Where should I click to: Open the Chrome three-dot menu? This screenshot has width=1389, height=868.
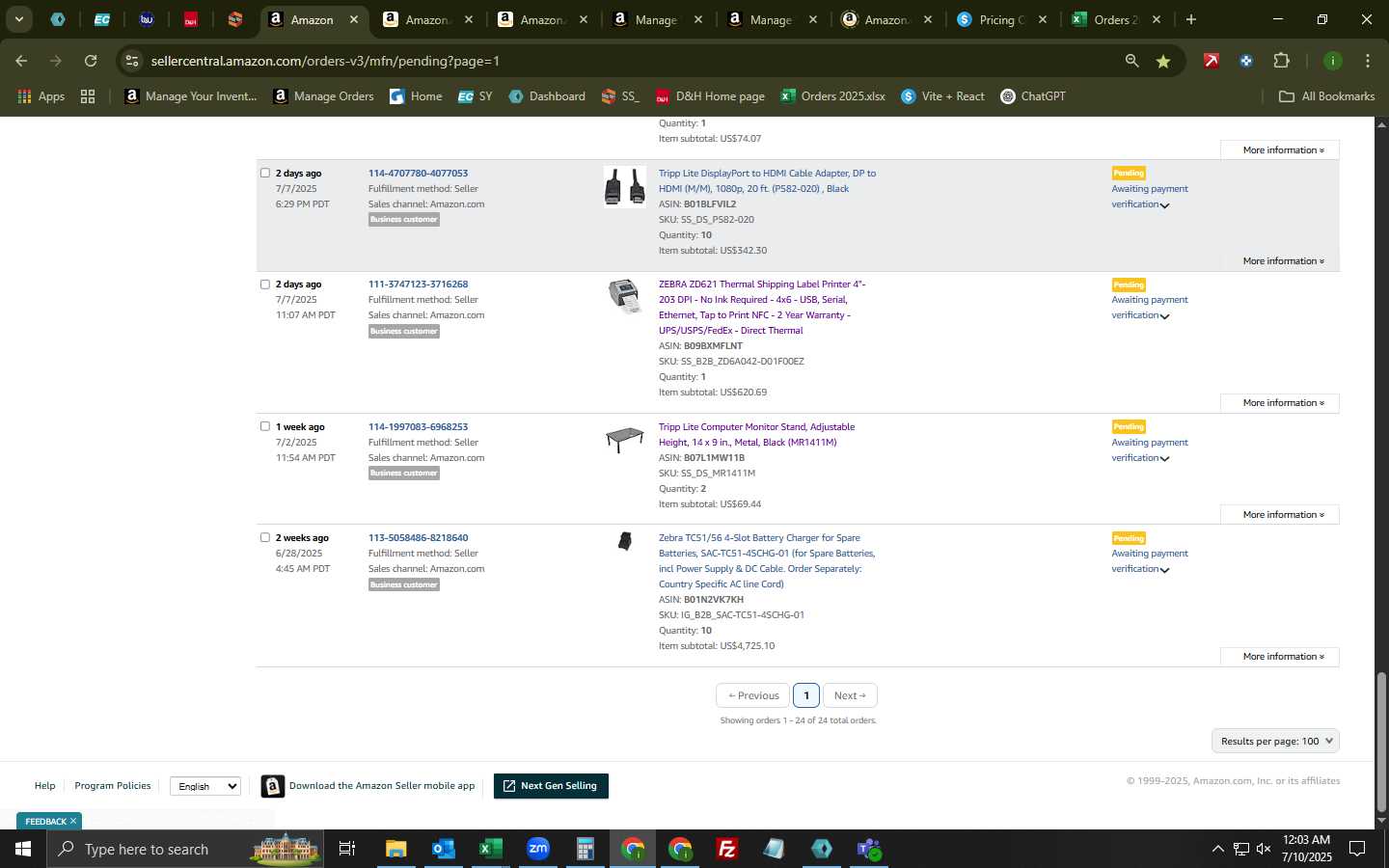point(1367,61)
